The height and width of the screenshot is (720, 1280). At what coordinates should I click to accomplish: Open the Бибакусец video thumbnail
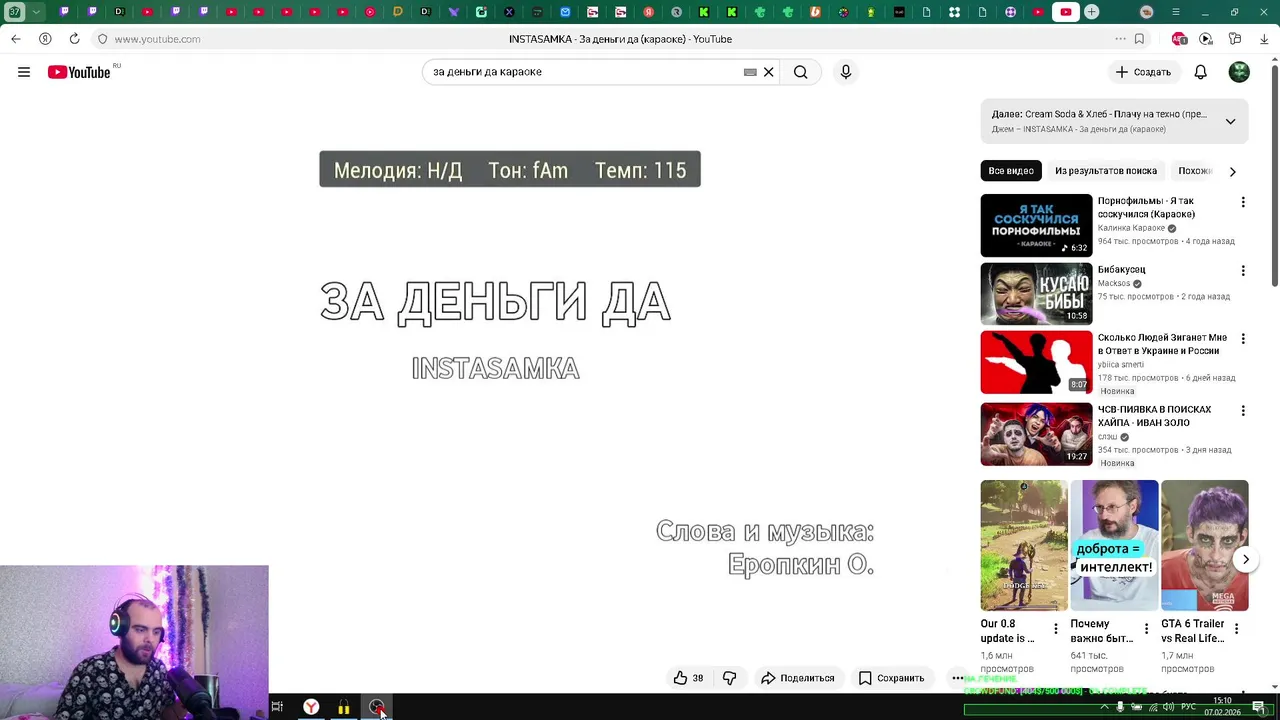pyautogui.click(x=1036, y=294)
